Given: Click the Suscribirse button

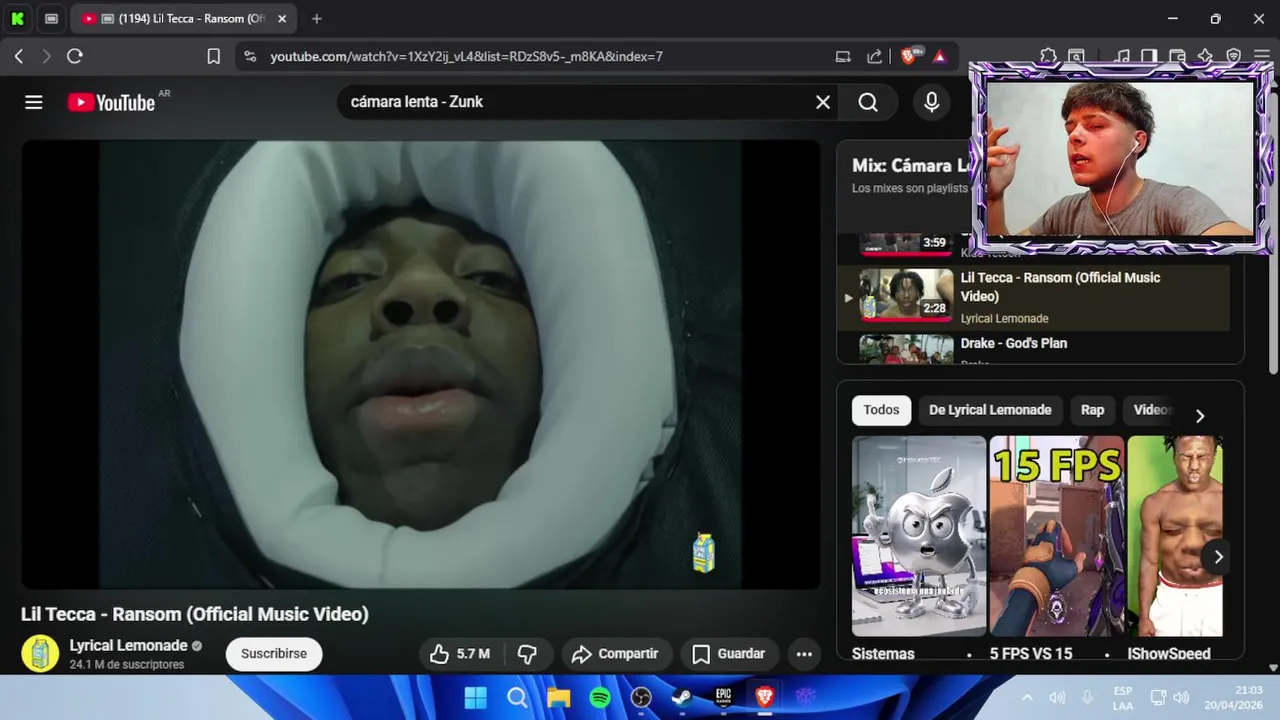Looking at the screenshot, I should point(274,654).
